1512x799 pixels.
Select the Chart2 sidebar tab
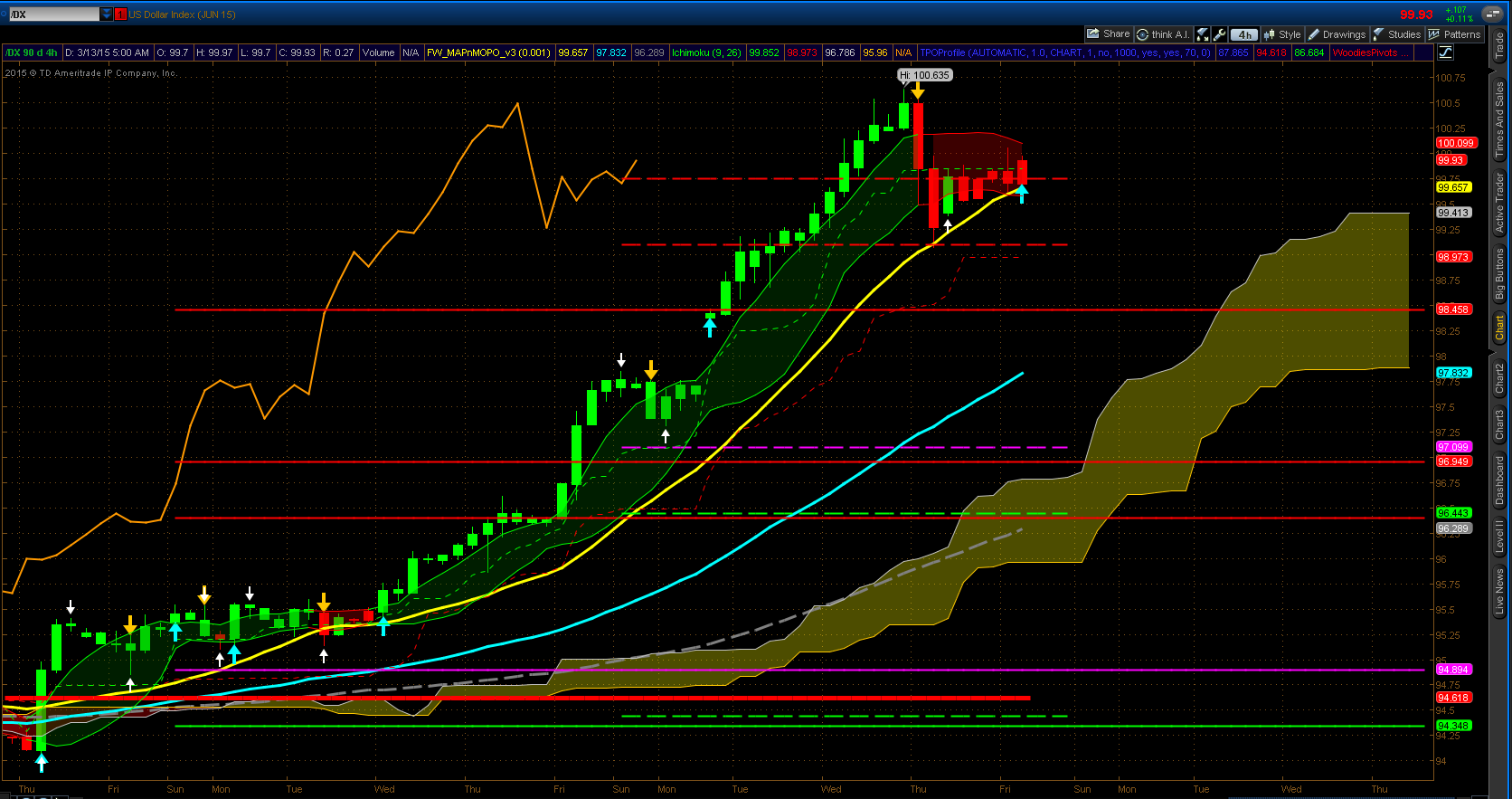(x=1499, y=378)
